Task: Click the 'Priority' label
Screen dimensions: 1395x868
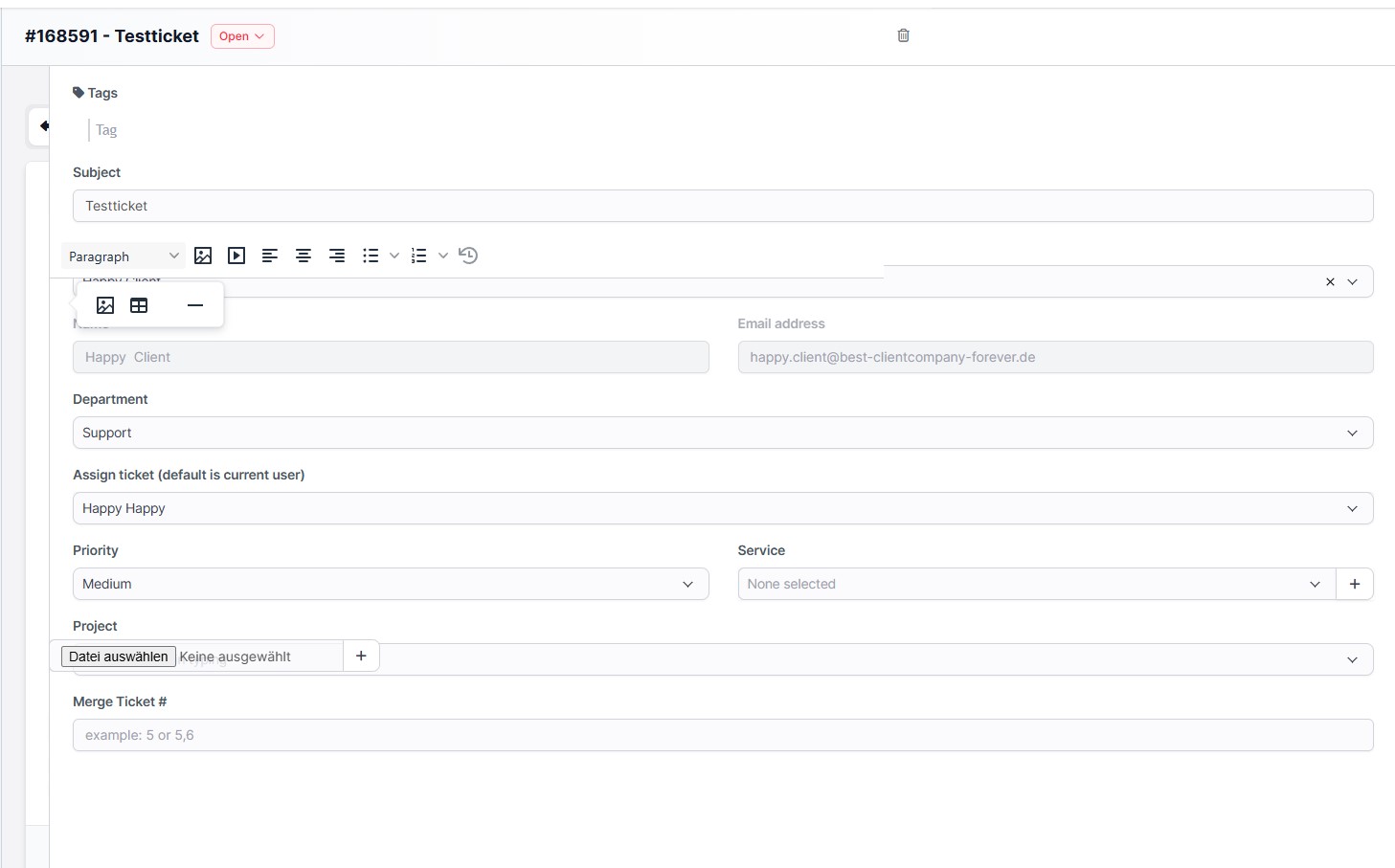Action: [96, 550]
